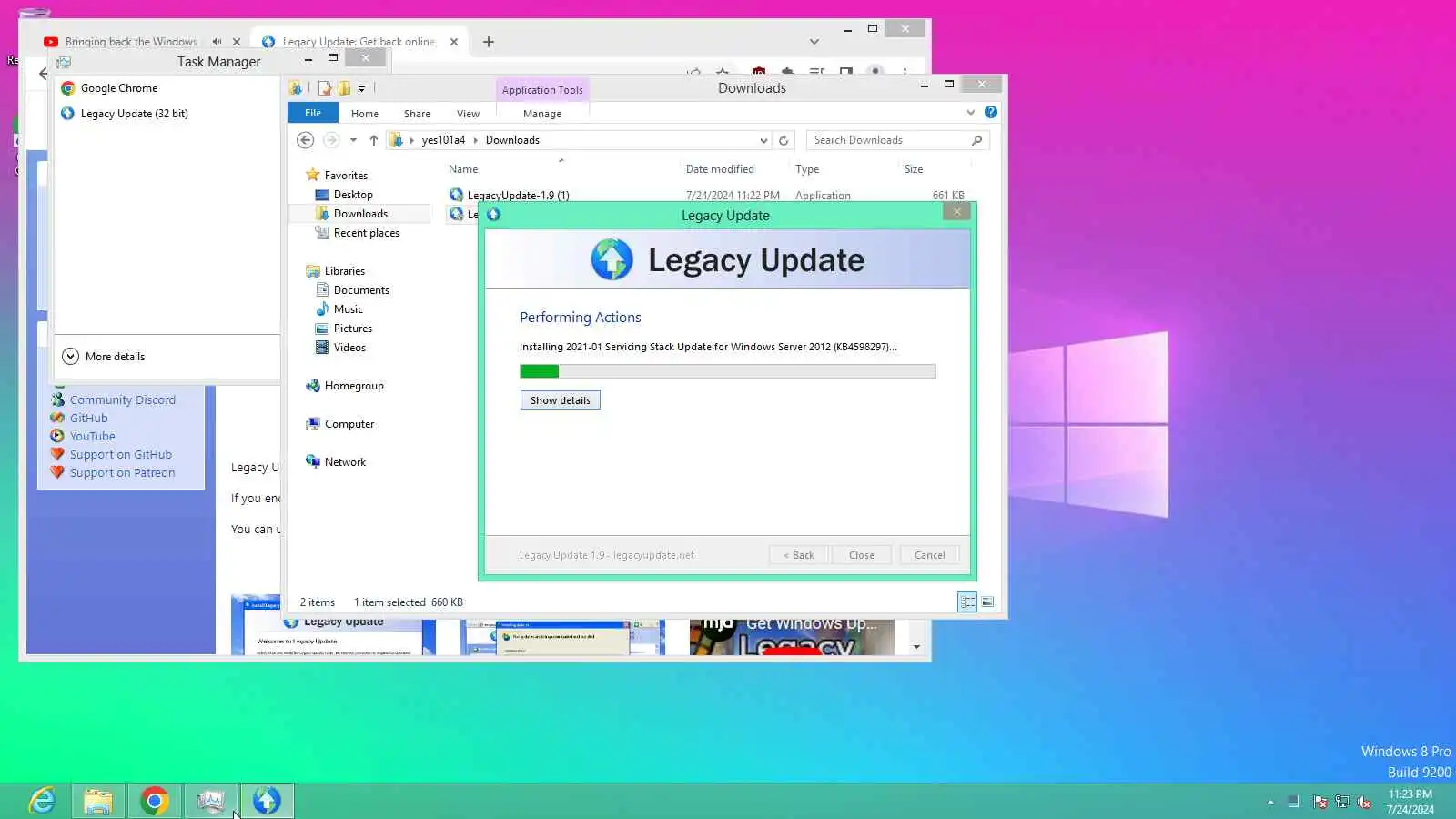This screenshot has height=819, width=1456.
Task: Expand the ribbon with the chevron
Action: click(x=970, y=112)
